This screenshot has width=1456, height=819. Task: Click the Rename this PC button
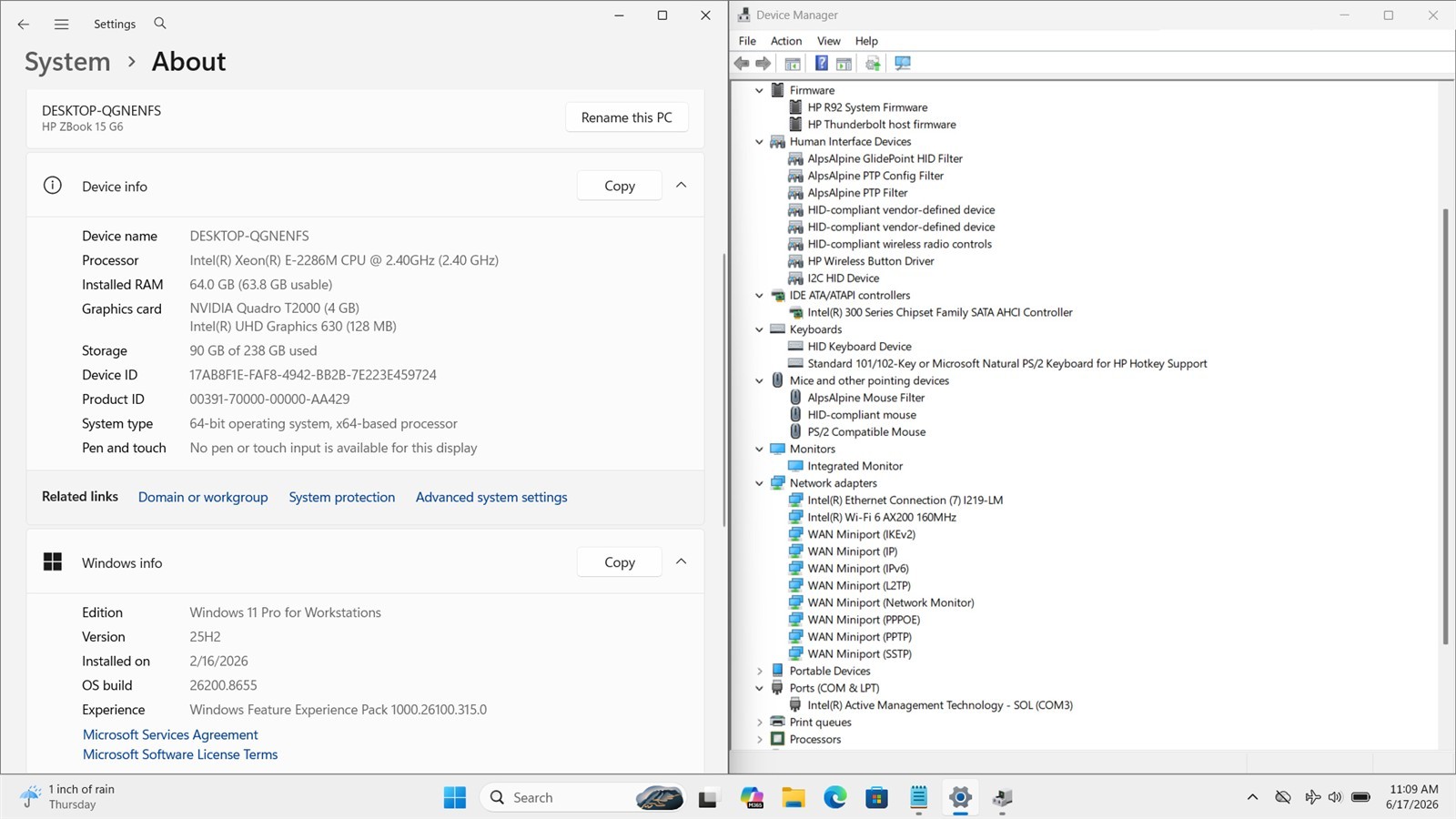pos(627,117)
